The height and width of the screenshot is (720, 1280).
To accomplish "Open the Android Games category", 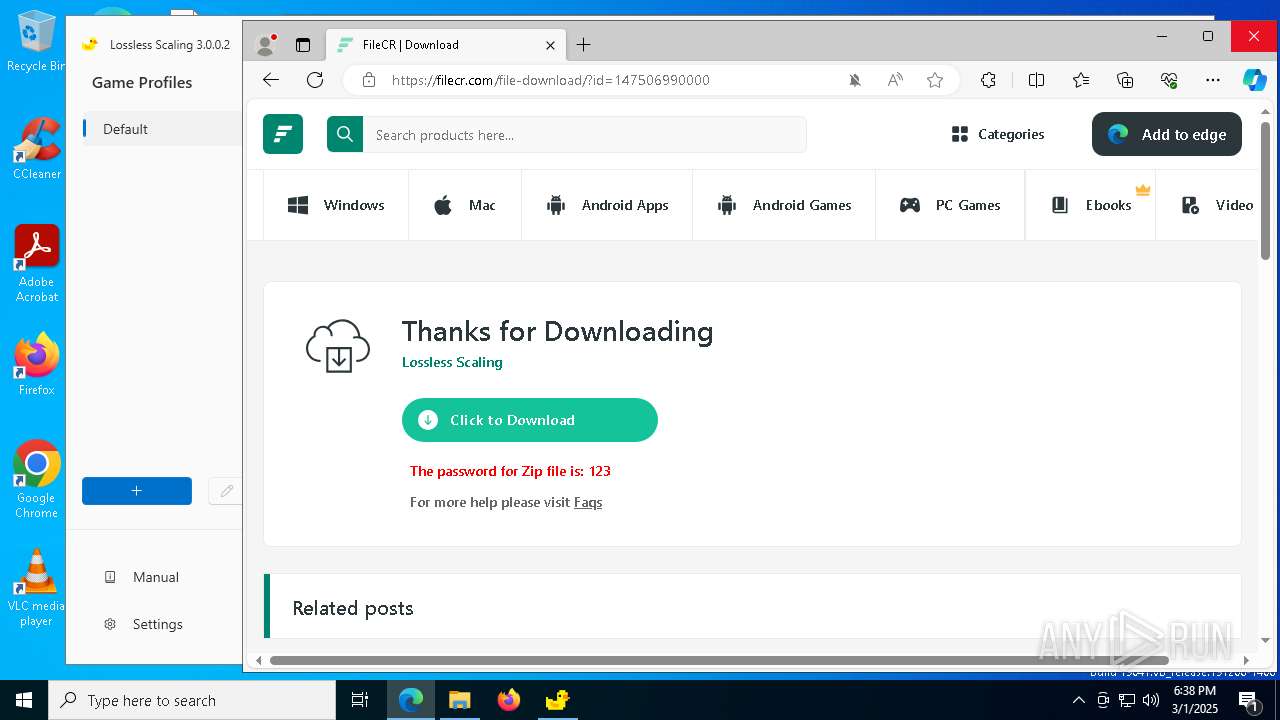I will pyautogui.click(x=784, y=205).
